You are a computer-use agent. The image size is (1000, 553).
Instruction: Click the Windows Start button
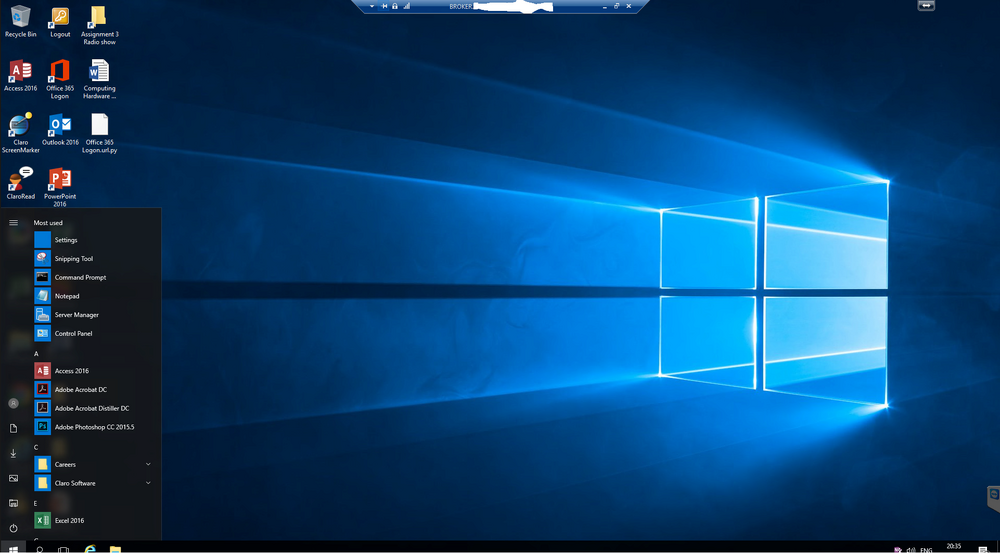[x=13, y=549]
